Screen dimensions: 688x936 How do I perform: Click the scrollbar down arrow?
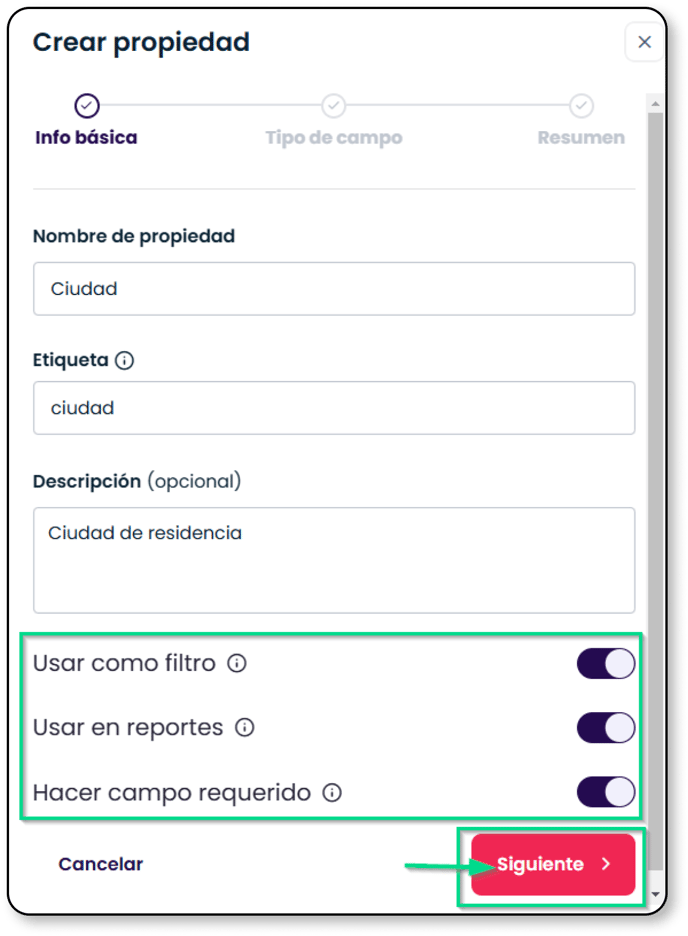point(656,894)
